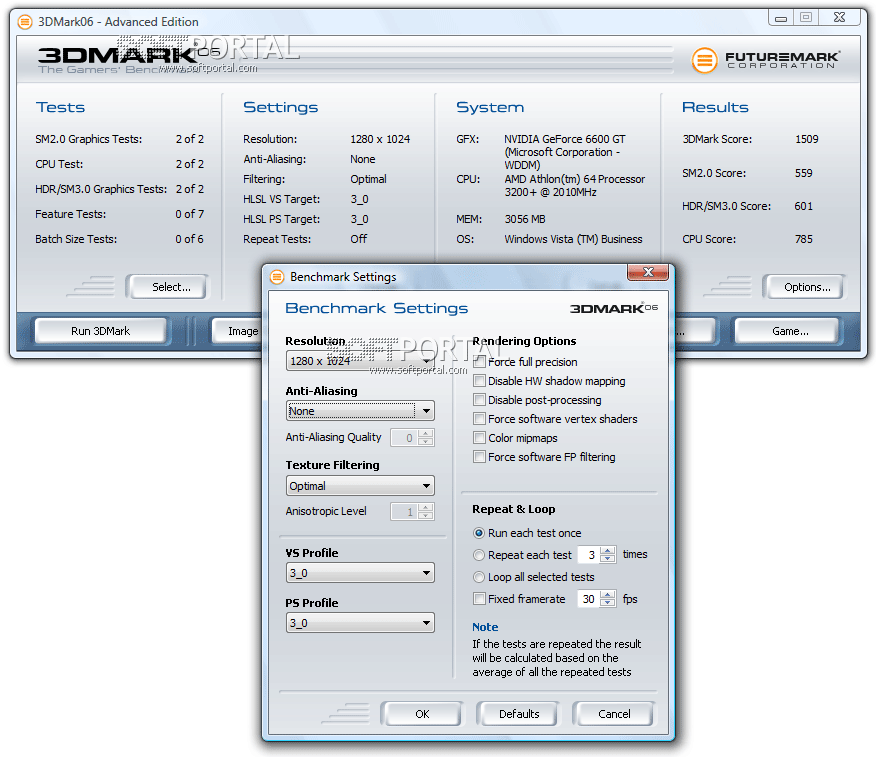Viewport: 876px width, 757px height.
Task: Toggle Disable HW shadow mapping
Action: pyautogui.click(x=479, y=381)
